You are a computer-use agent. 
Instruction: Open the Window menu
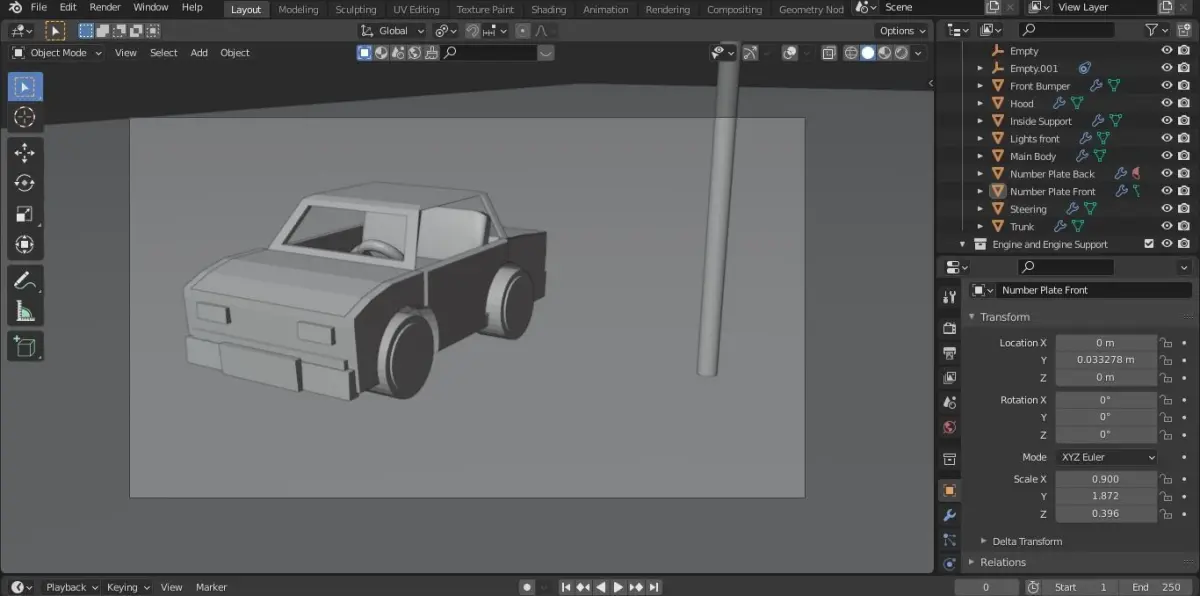[x=151, y=8]
